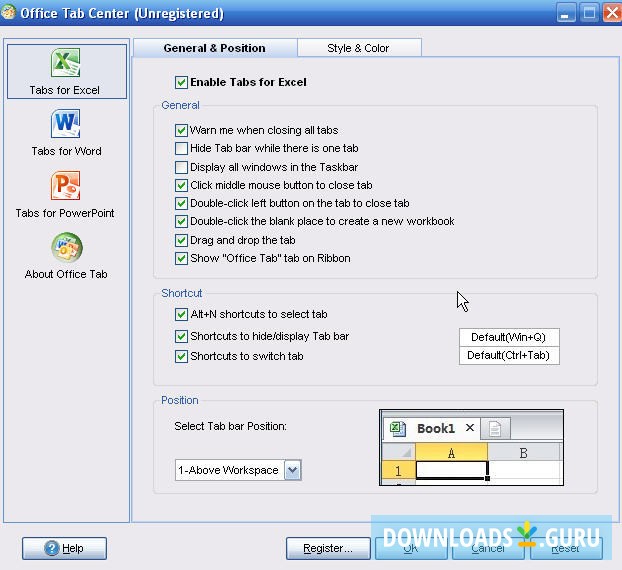Maximize the Office Tab Center window
The width and height of the screenshot is (622, 570).
pos(589,13)
